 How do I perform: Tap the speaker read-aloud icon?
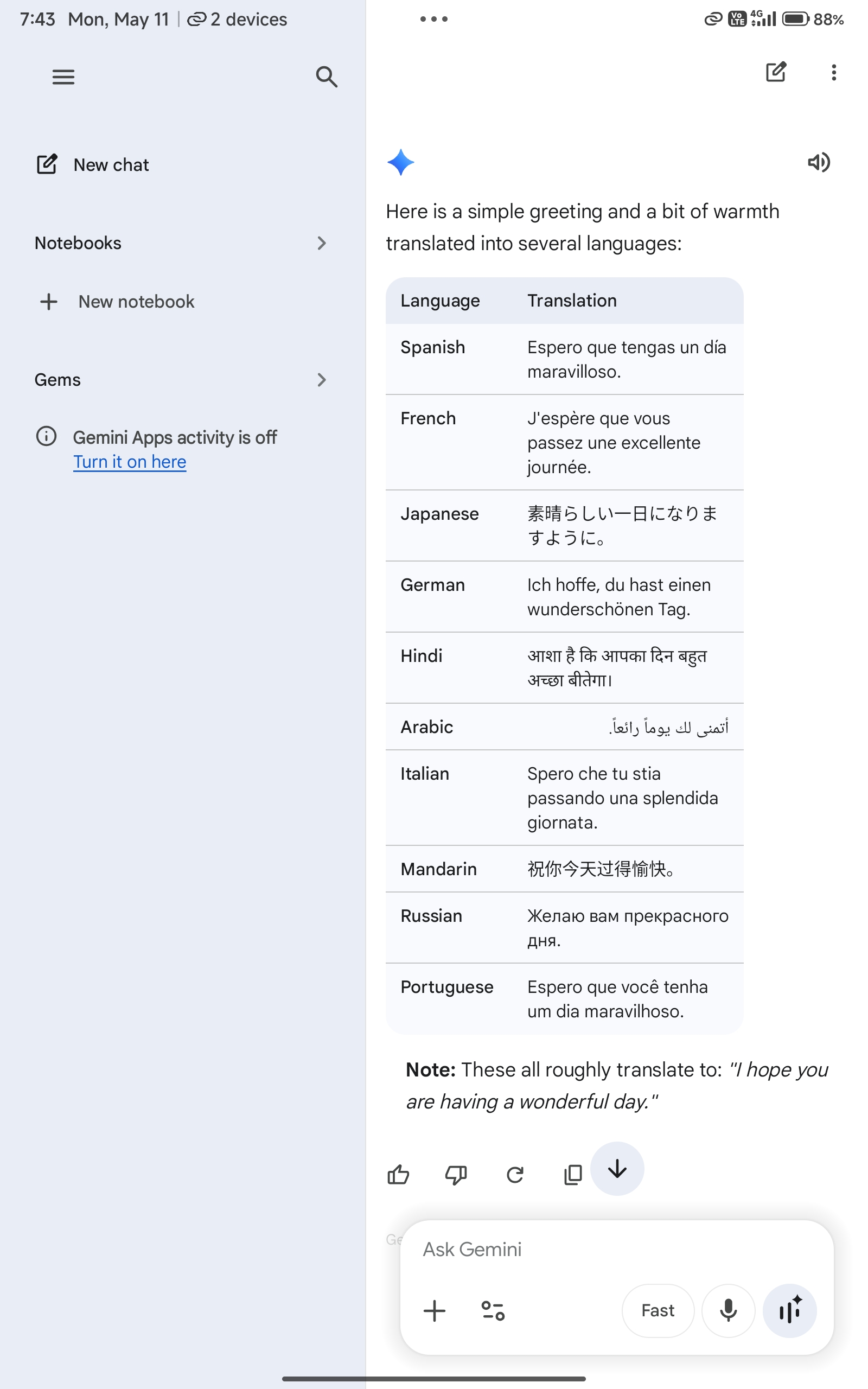pyautogui.click(x=819, y=162)
